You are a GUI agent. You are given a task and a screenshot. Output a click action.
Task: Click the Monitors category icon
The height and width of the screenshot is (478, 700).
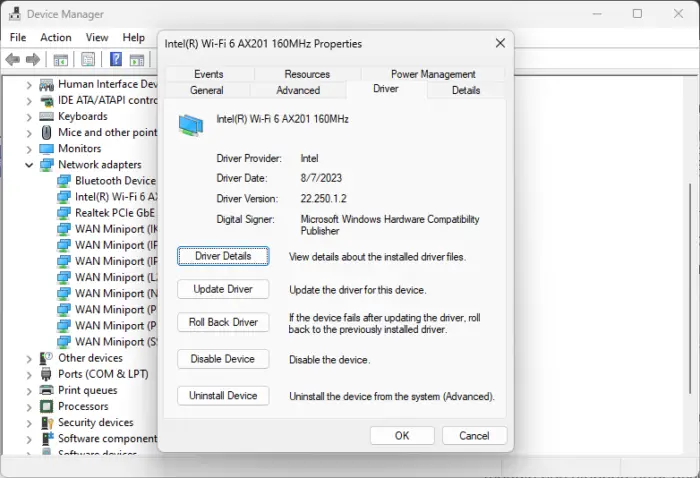(x=46, y=149)
